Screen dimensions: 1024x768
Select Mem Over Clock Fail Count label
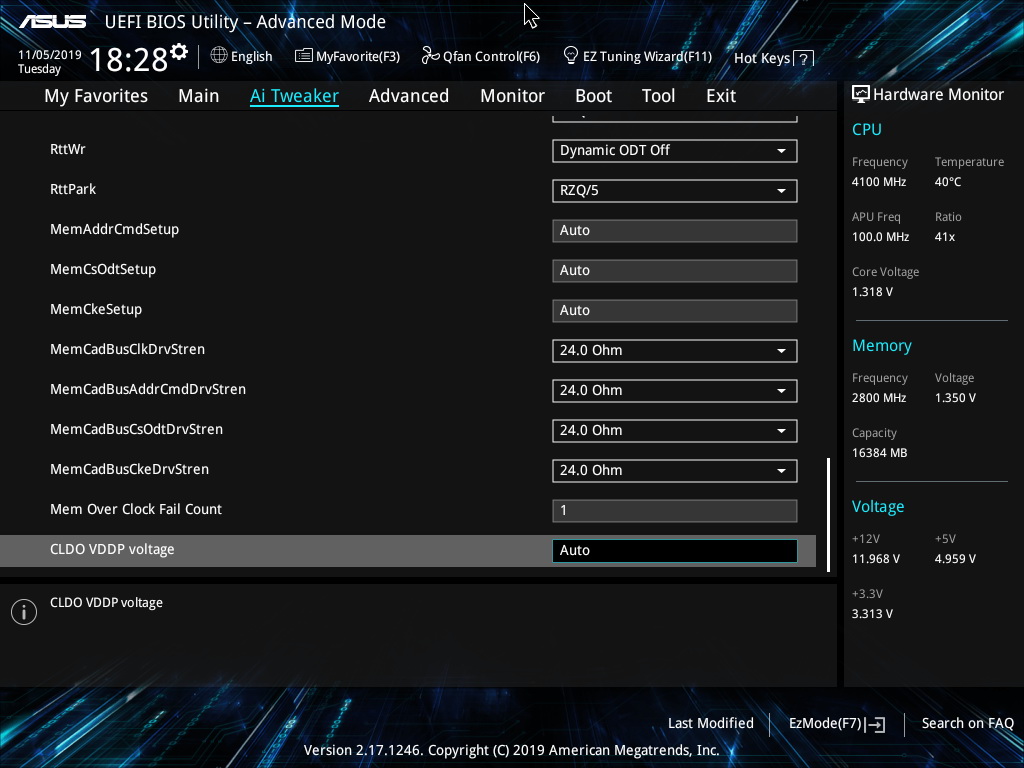[136, 509]
